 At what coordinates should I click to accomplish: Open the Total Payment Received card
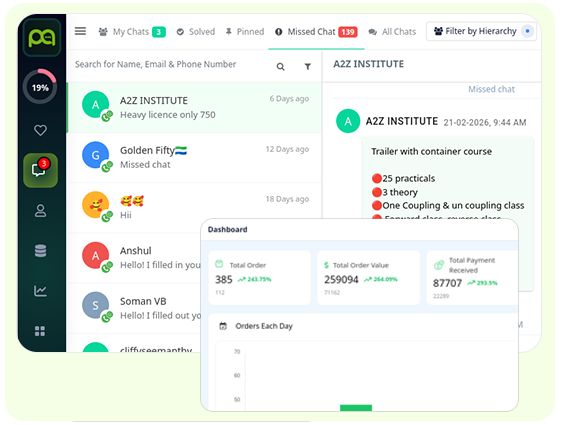pyautogui.click(x=472, y=278)
